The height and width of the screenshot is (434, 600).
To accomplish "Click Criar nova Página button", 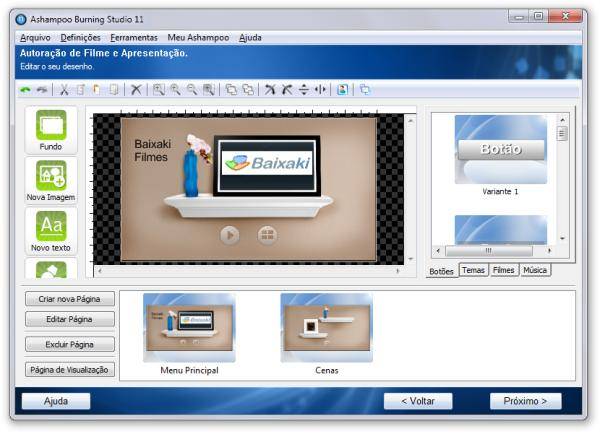I will [x=70, y=299].
